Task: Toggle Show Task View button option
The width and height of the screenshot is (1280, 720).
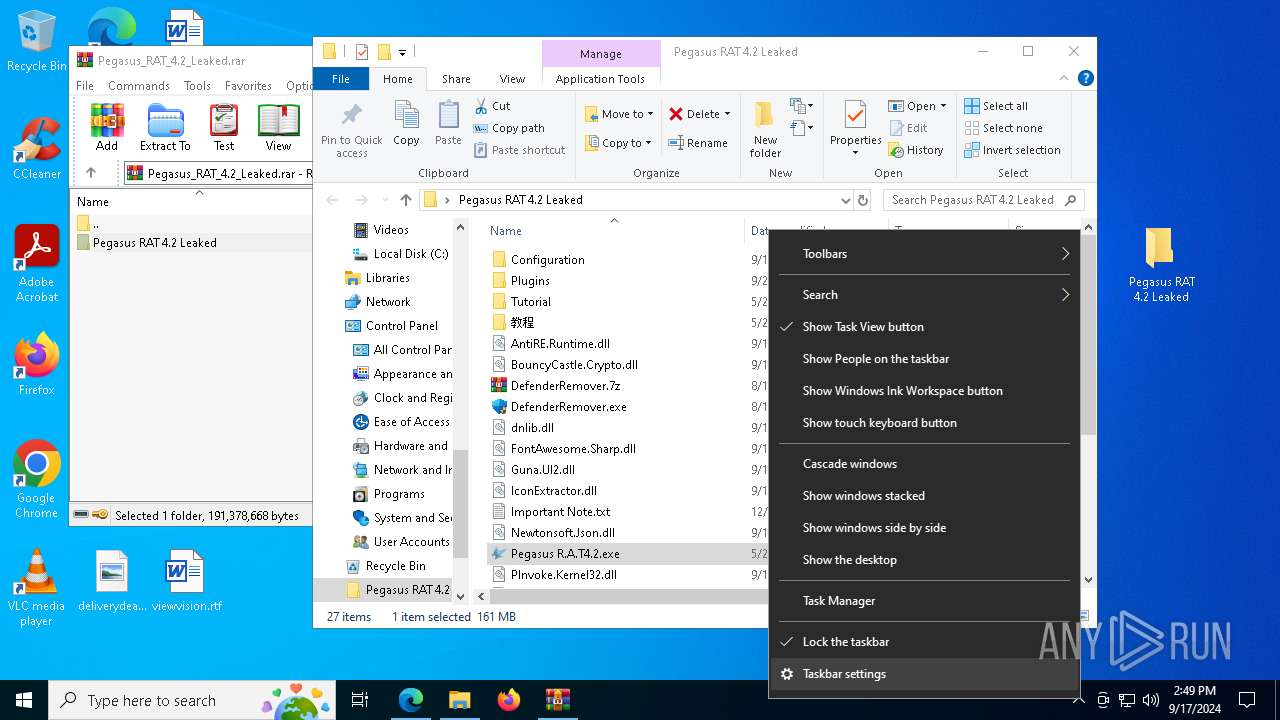Action: pyautogui.click(x=925, y=327)
